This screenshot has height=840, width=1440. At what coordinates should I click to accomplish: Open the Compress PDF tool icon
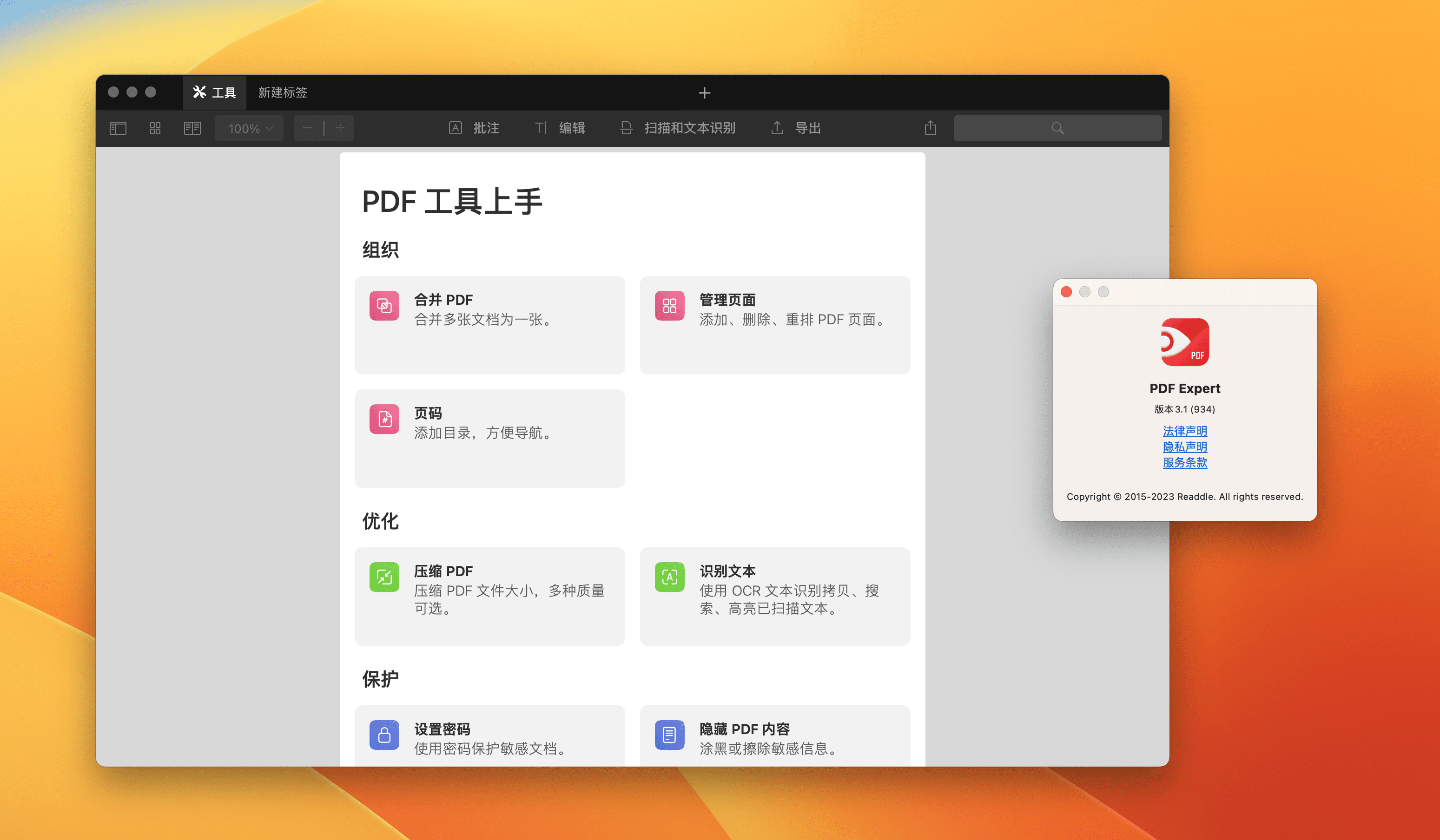point(384,577)
